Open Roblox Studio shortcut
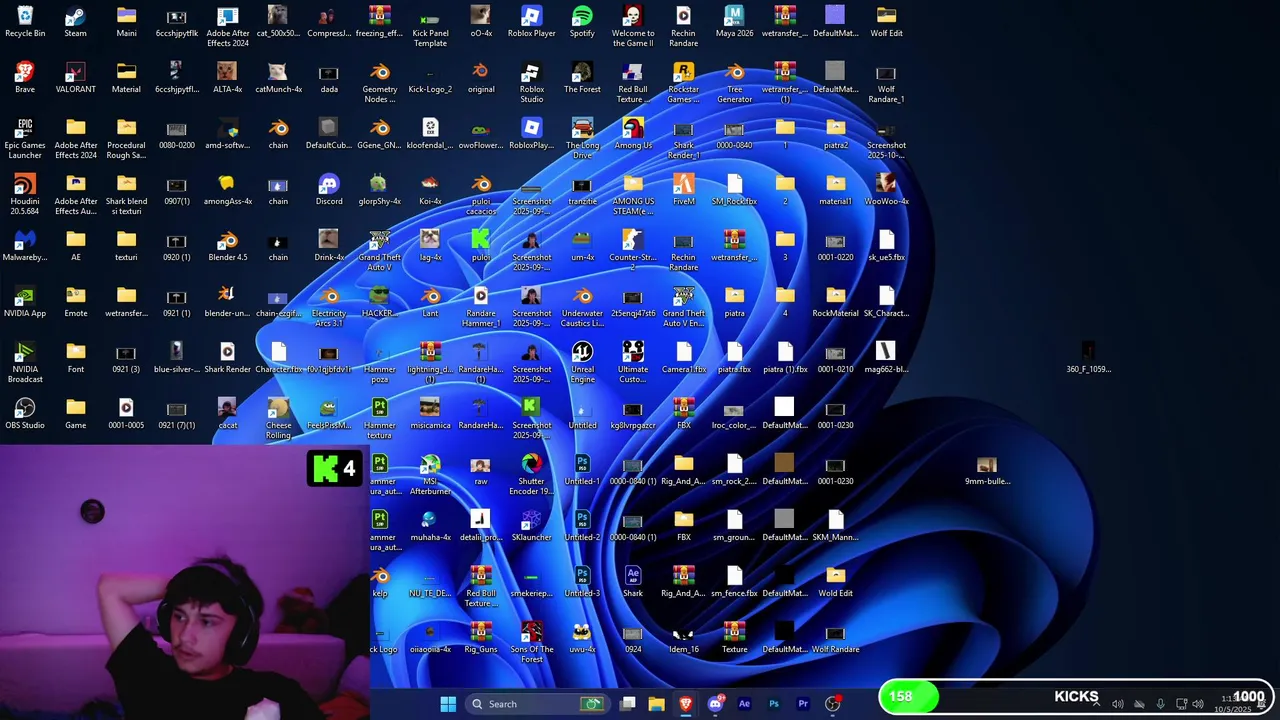Image resolution: width=1280 pixels, height=720 pixels. pos(532,82)
